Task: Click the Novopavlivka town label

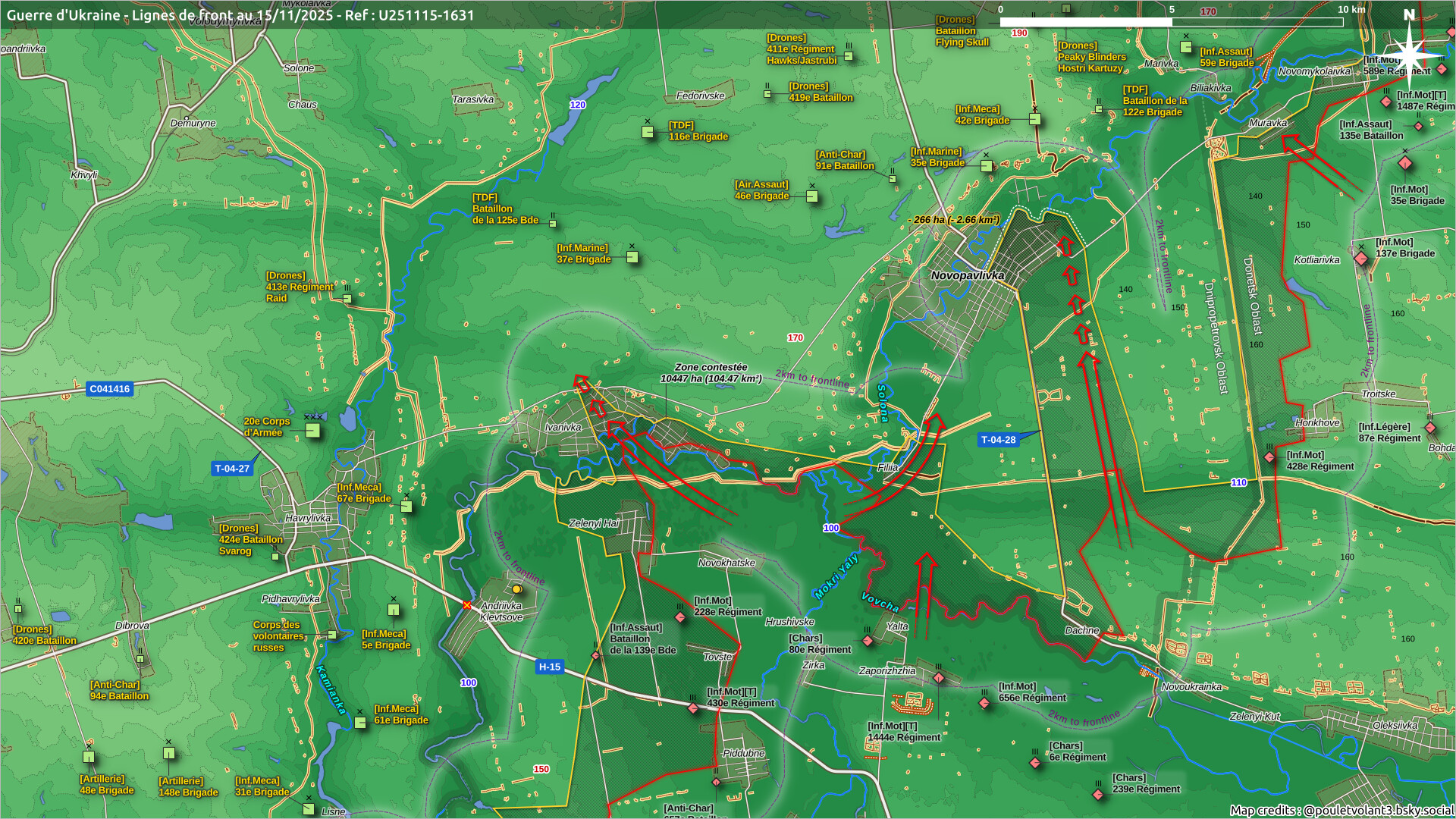Action: coord(967,275)
